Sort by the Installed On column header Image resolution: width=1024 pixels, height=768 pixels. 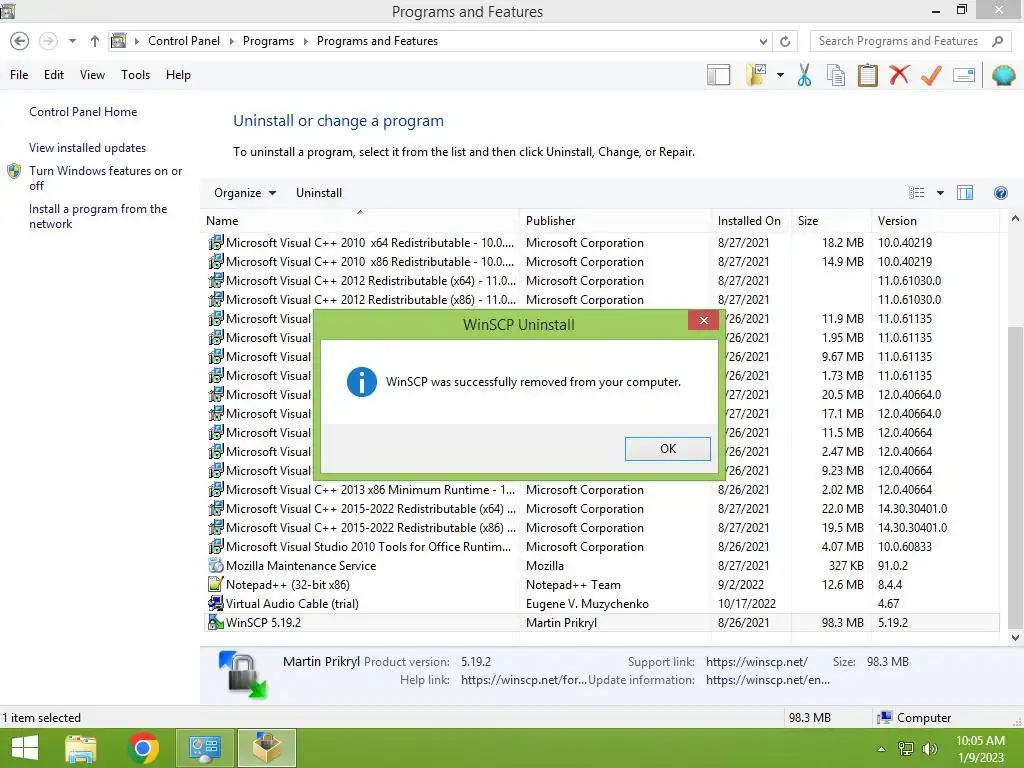click(749, 221)
